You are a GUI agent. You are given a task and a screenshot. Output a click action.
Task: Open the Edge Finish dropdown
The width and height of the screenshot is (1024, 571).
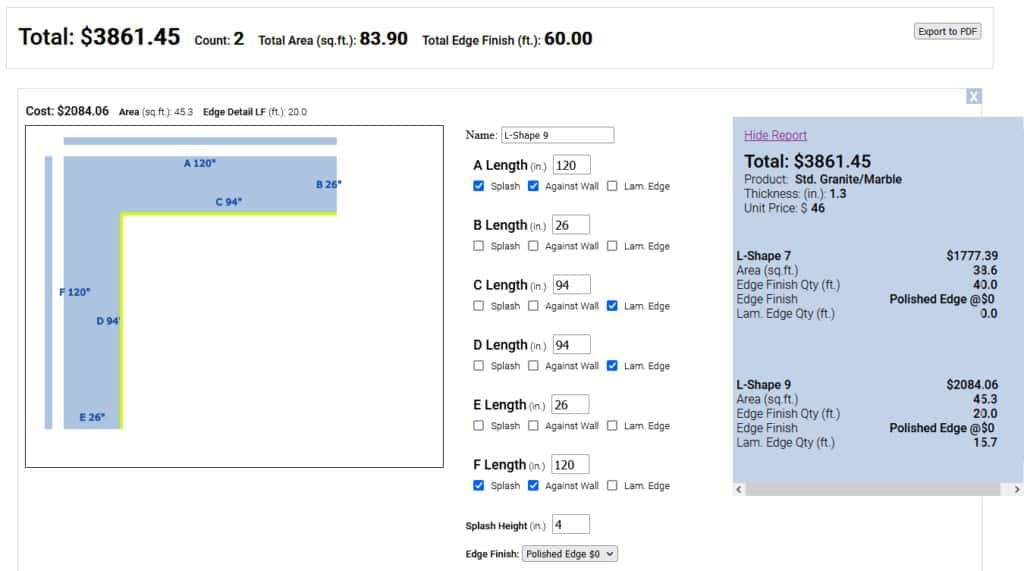570,553
